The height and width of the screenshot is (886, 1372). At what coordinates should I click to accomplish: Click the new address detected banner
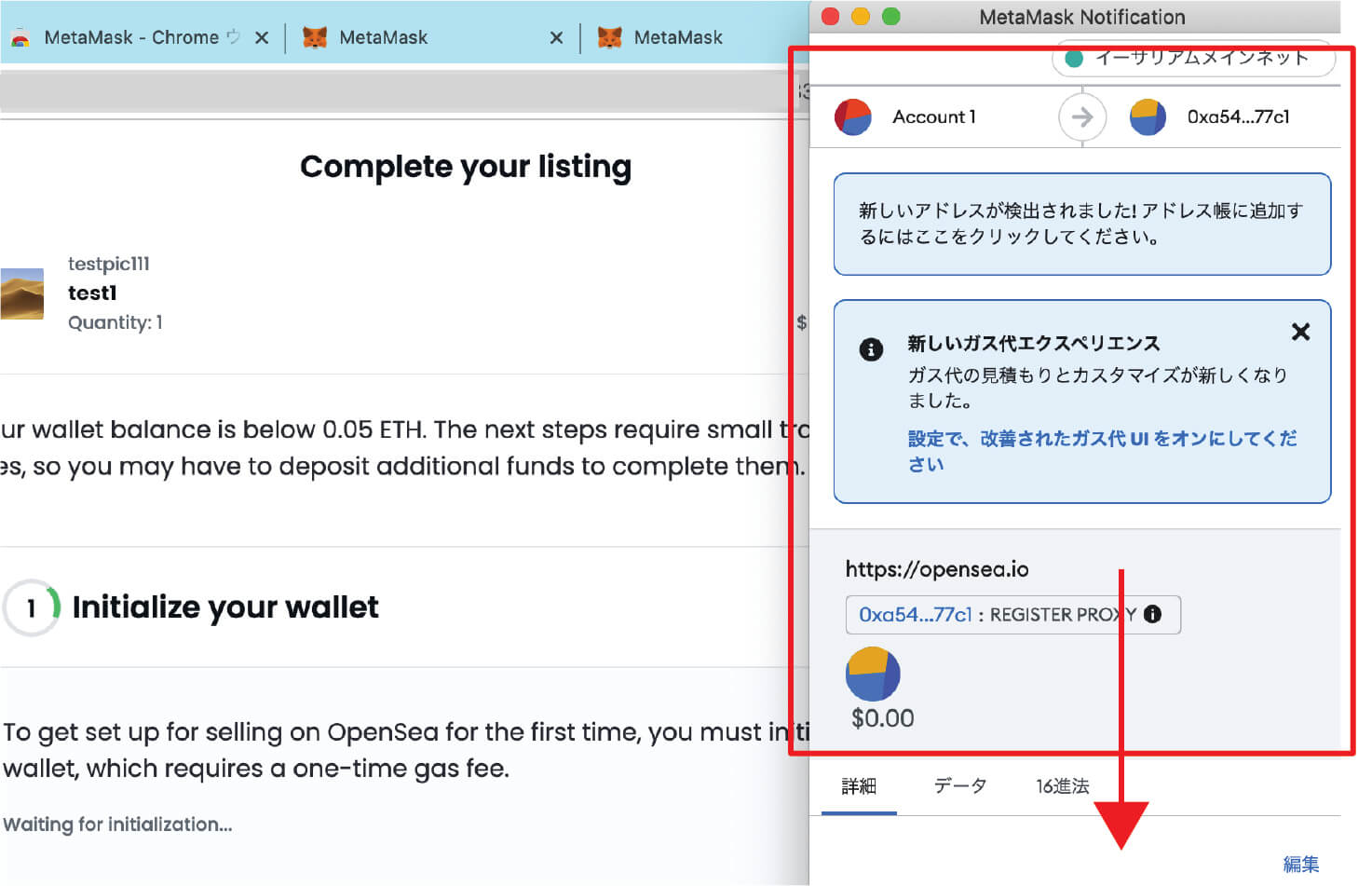[x=1080, y=224]
